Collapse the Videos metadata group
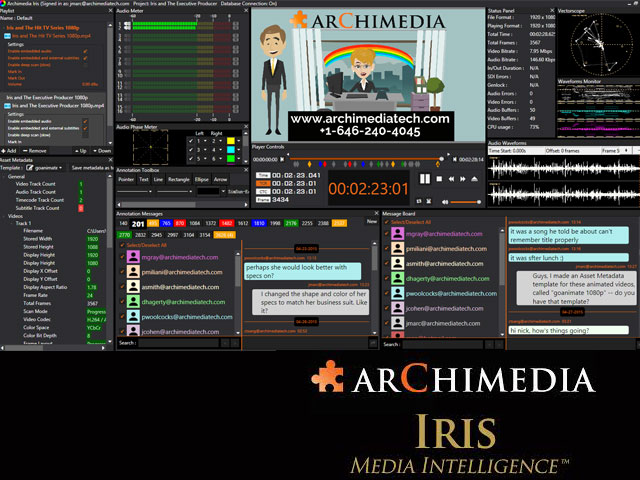Viewport: 640px width, 480px height. coord(4,216)
